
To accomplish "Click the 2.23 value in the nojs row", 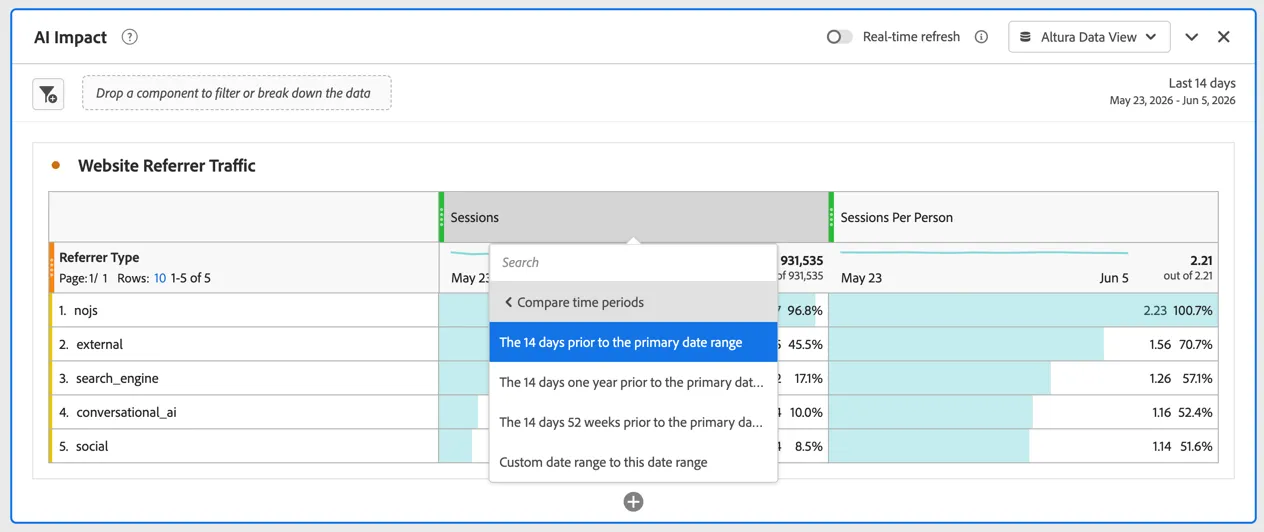I will 1154,310.
